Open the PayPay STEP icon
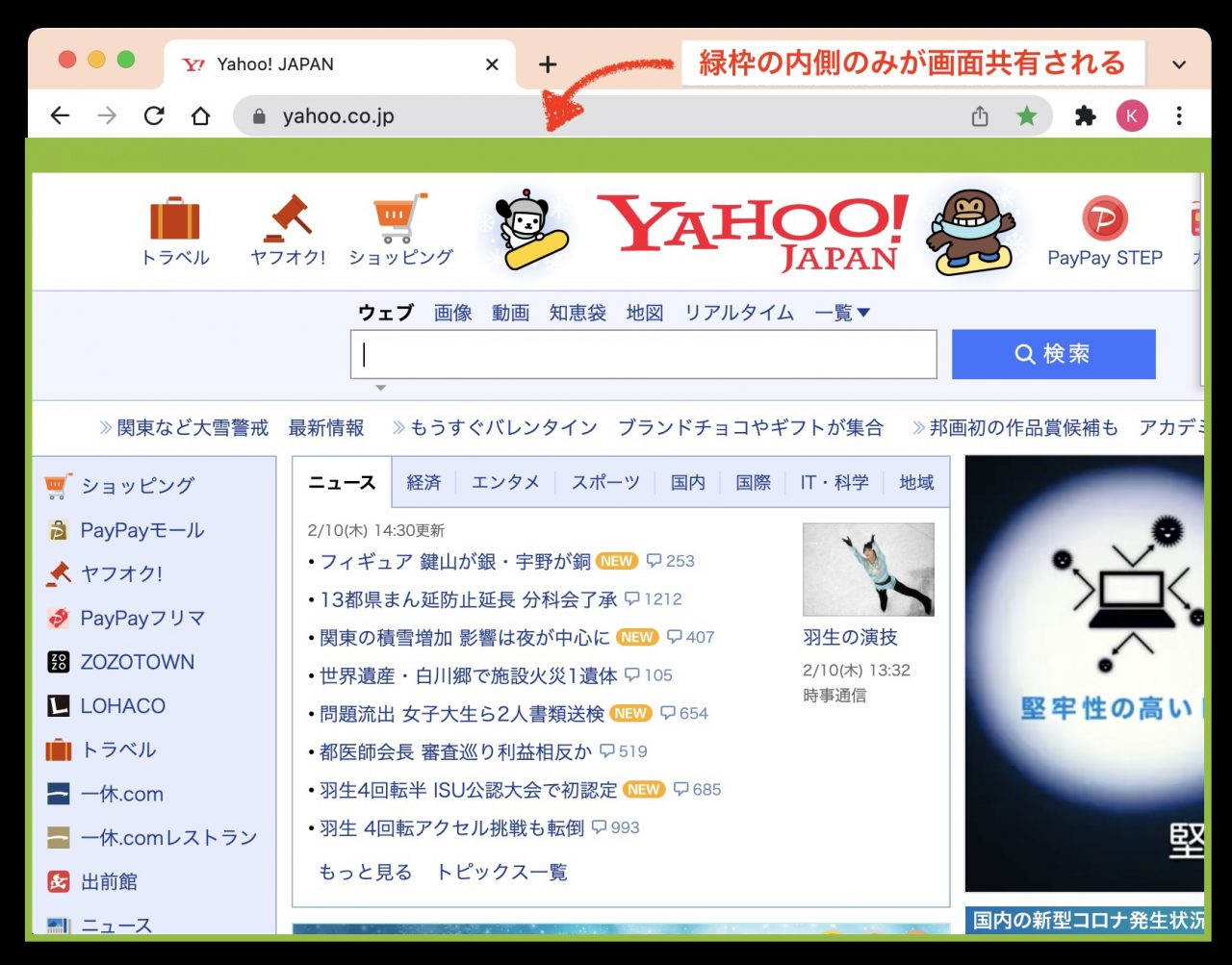 (1104, 219)
